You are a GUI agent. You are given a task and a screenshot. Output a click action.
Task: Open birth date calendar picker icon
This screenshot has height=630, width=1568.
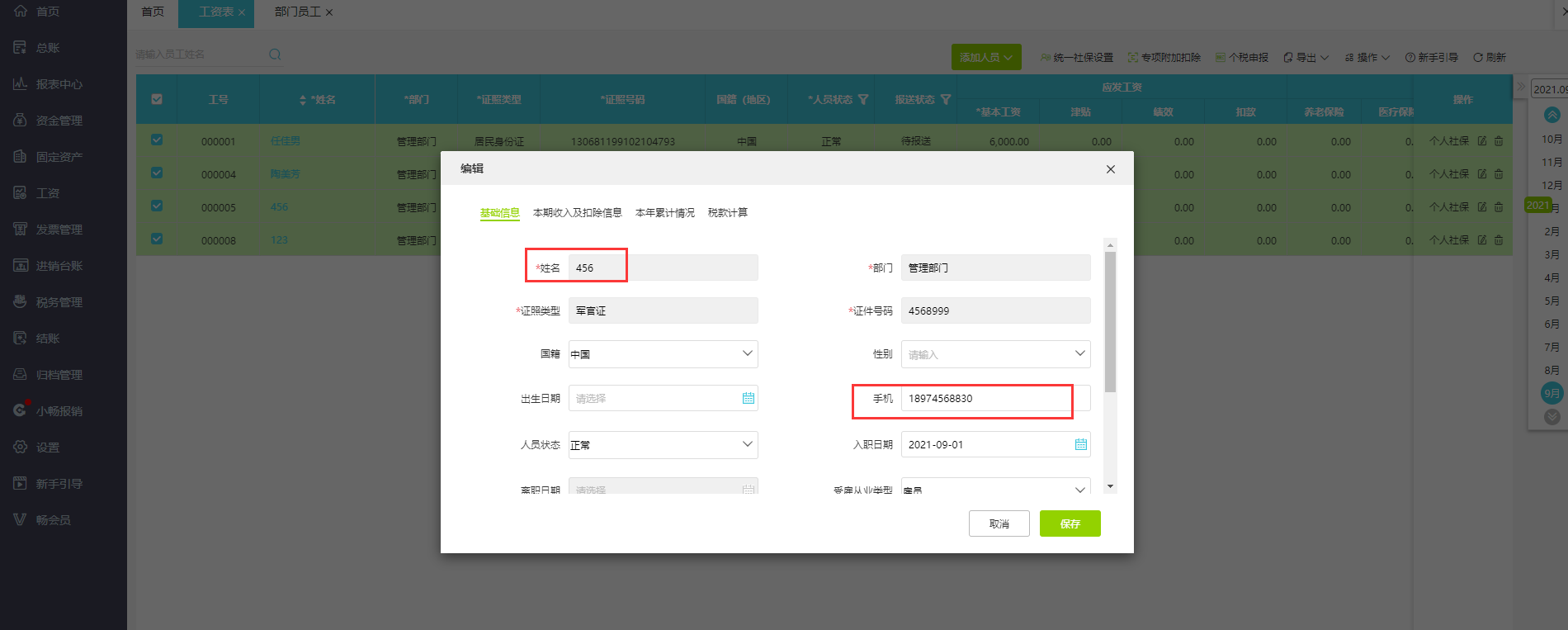(x=748, y=398)
